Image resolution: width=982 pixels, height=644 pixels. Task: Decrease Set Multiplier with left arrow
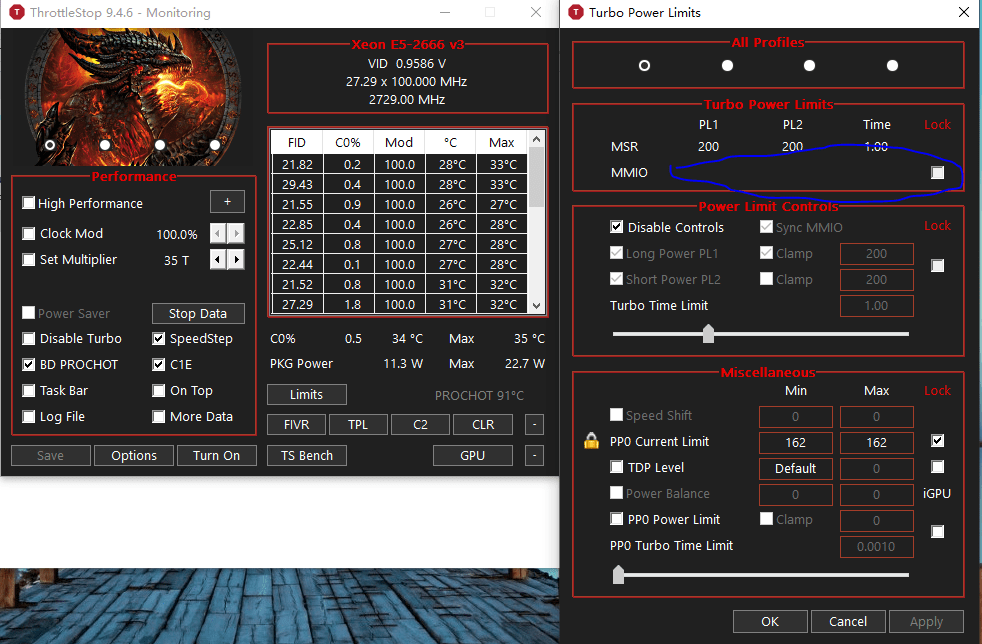pyautogui.click(x=218, y=259)
